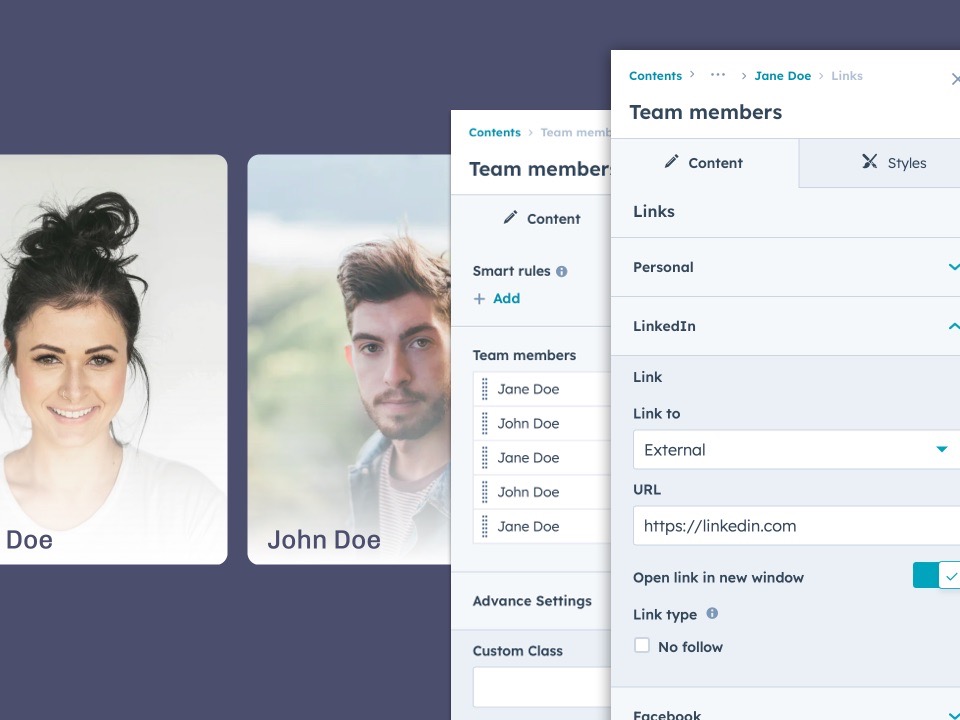Click the pencil icon on the right panel's Content tab
The width and height of the screenshot is (960, 720).
[x=672, y=161]
